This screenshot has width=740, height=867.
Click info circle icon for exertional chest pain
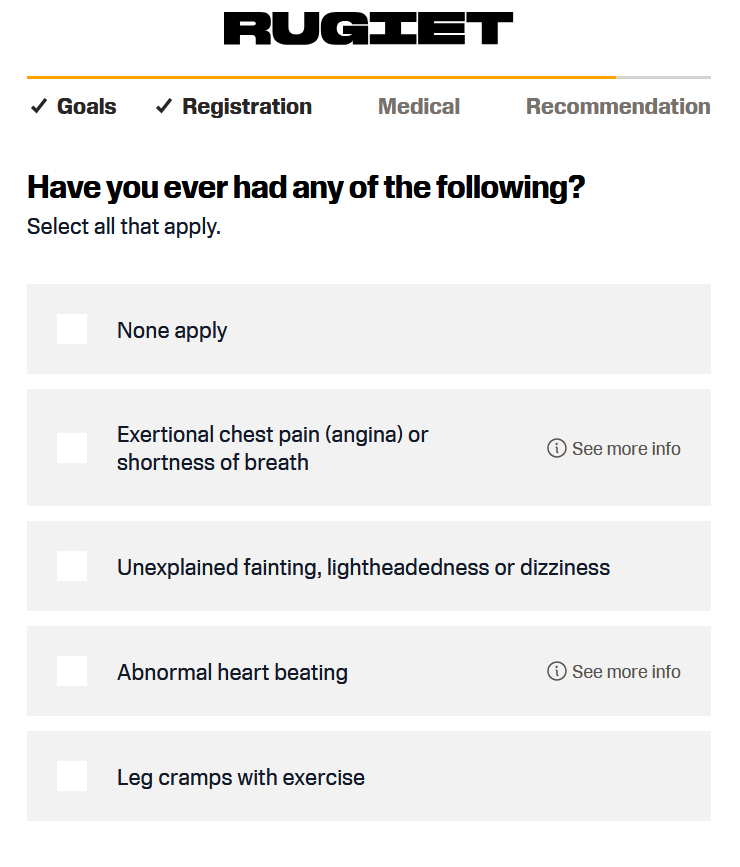point(556,448)
